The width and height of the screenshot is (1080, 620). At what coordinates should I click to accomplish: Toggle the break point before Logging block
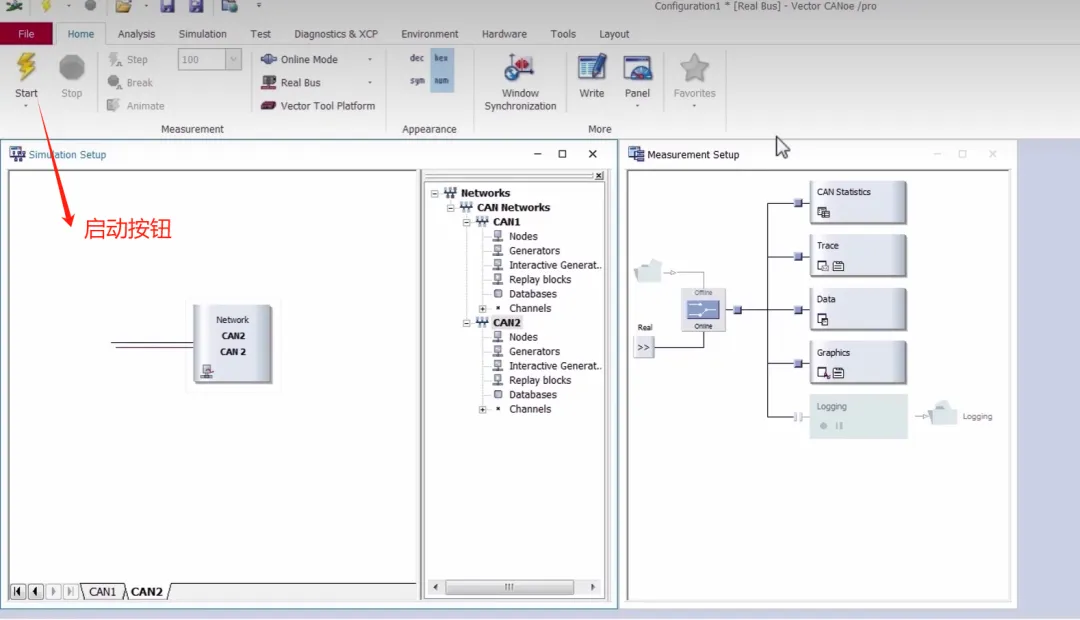pos(798,417)
